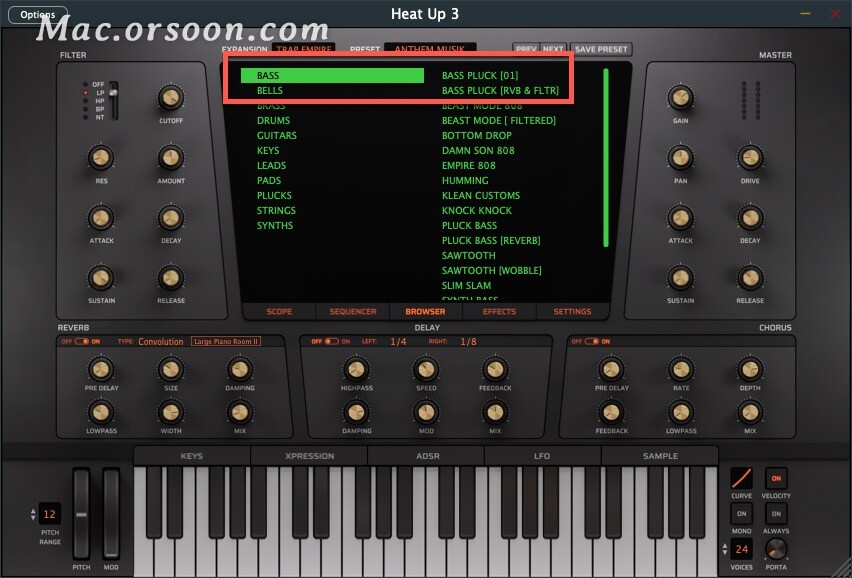852x578 pixels.
Task: Select the DRUMS category
Action: tap(273, 121)
